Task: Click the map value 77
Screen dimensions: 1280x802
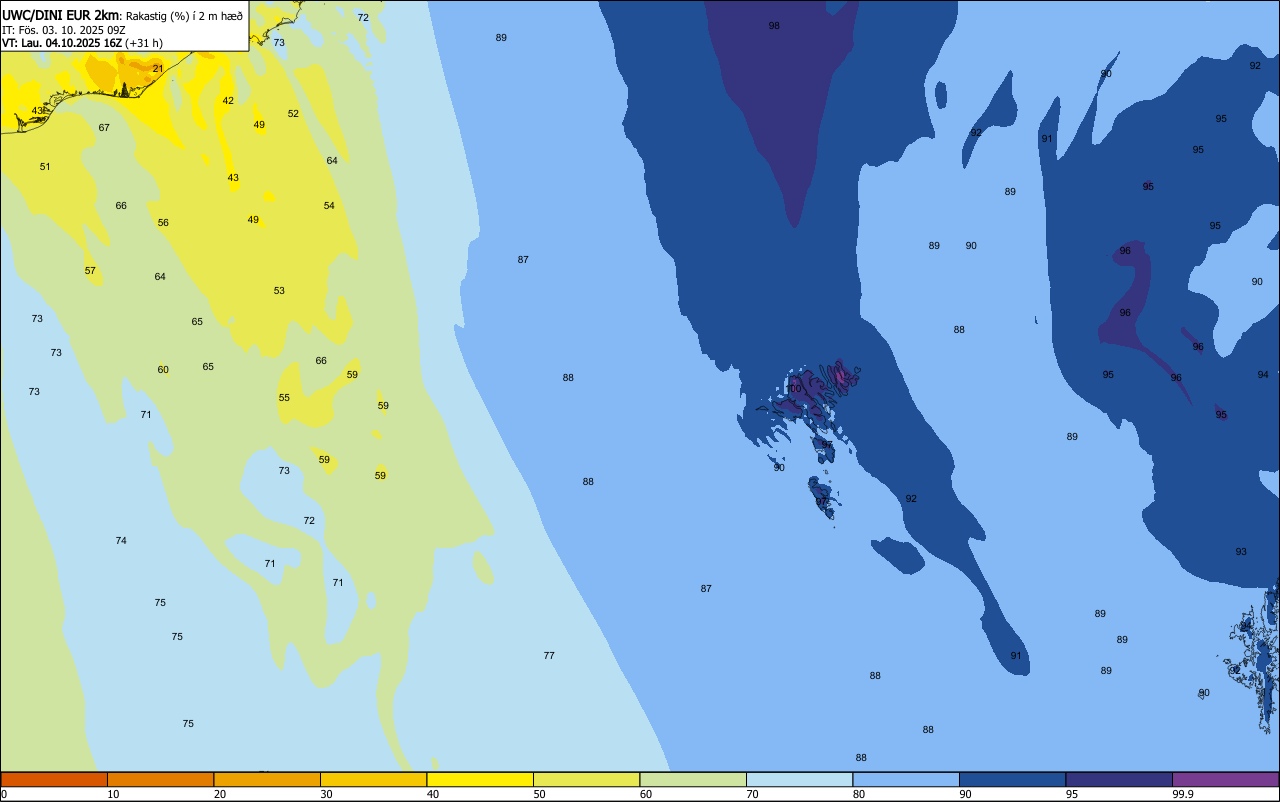Action: (x=549, y=656)
